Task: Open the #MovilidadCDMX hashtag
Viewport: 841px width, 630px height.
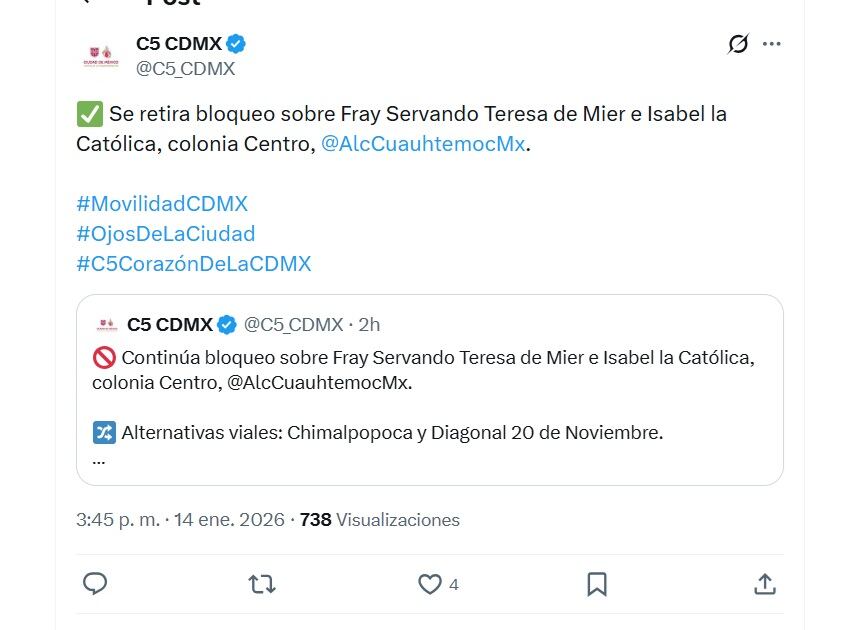Action: coord(162,203)
